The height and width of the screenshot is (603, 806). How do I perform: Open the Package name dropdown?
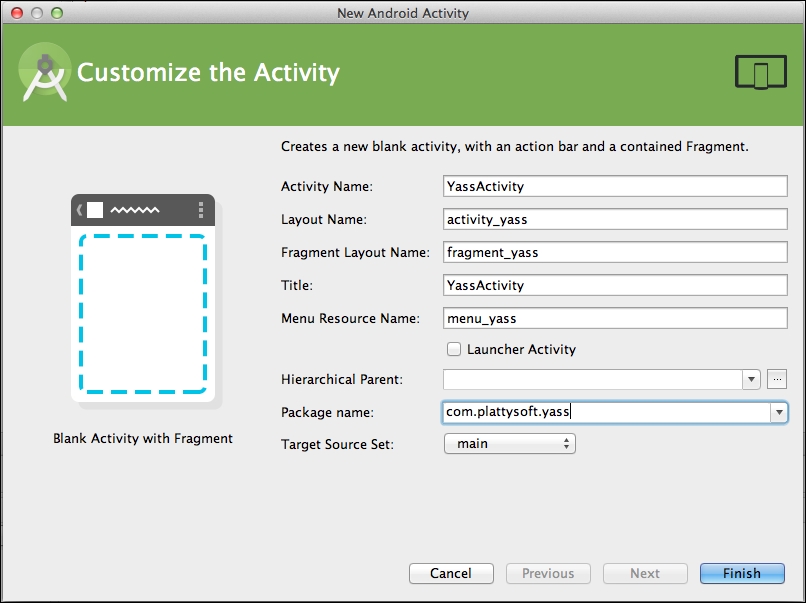[778, 412]
